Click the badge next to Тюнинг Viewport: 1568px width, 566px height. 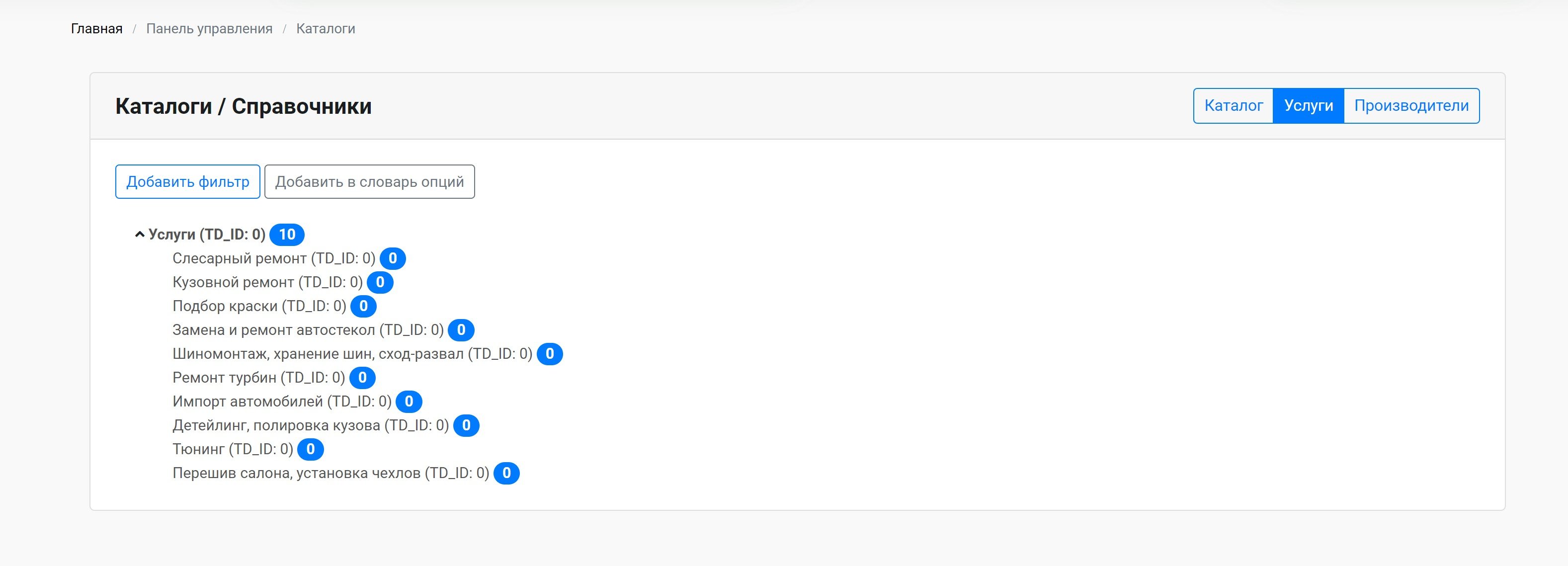coord(311,449)
